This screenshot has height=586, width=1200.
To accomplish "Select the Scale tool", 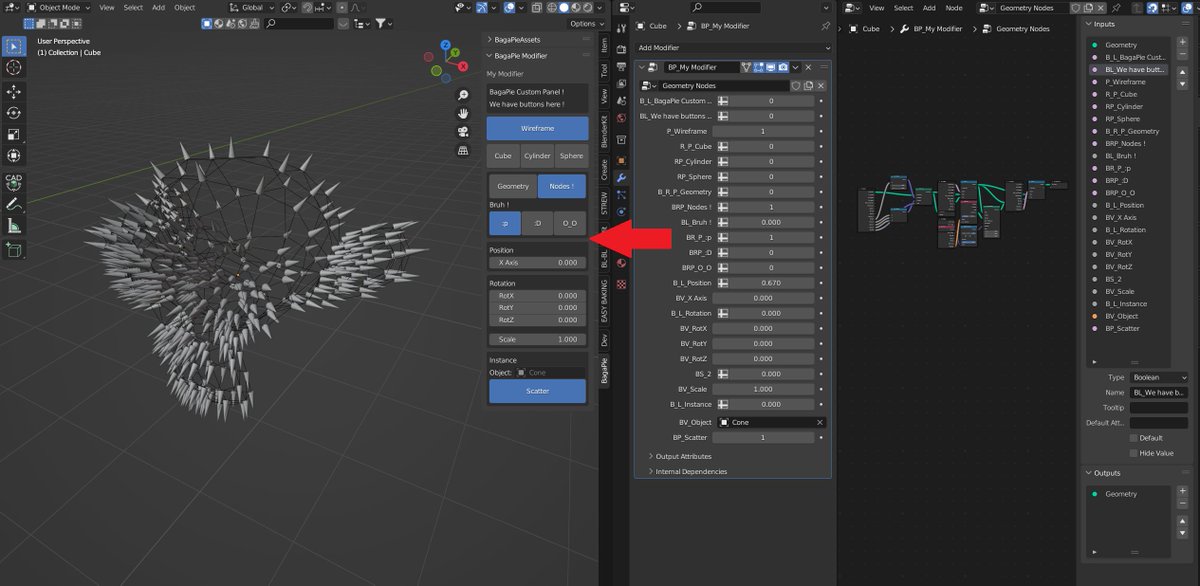I will [14, 134].
